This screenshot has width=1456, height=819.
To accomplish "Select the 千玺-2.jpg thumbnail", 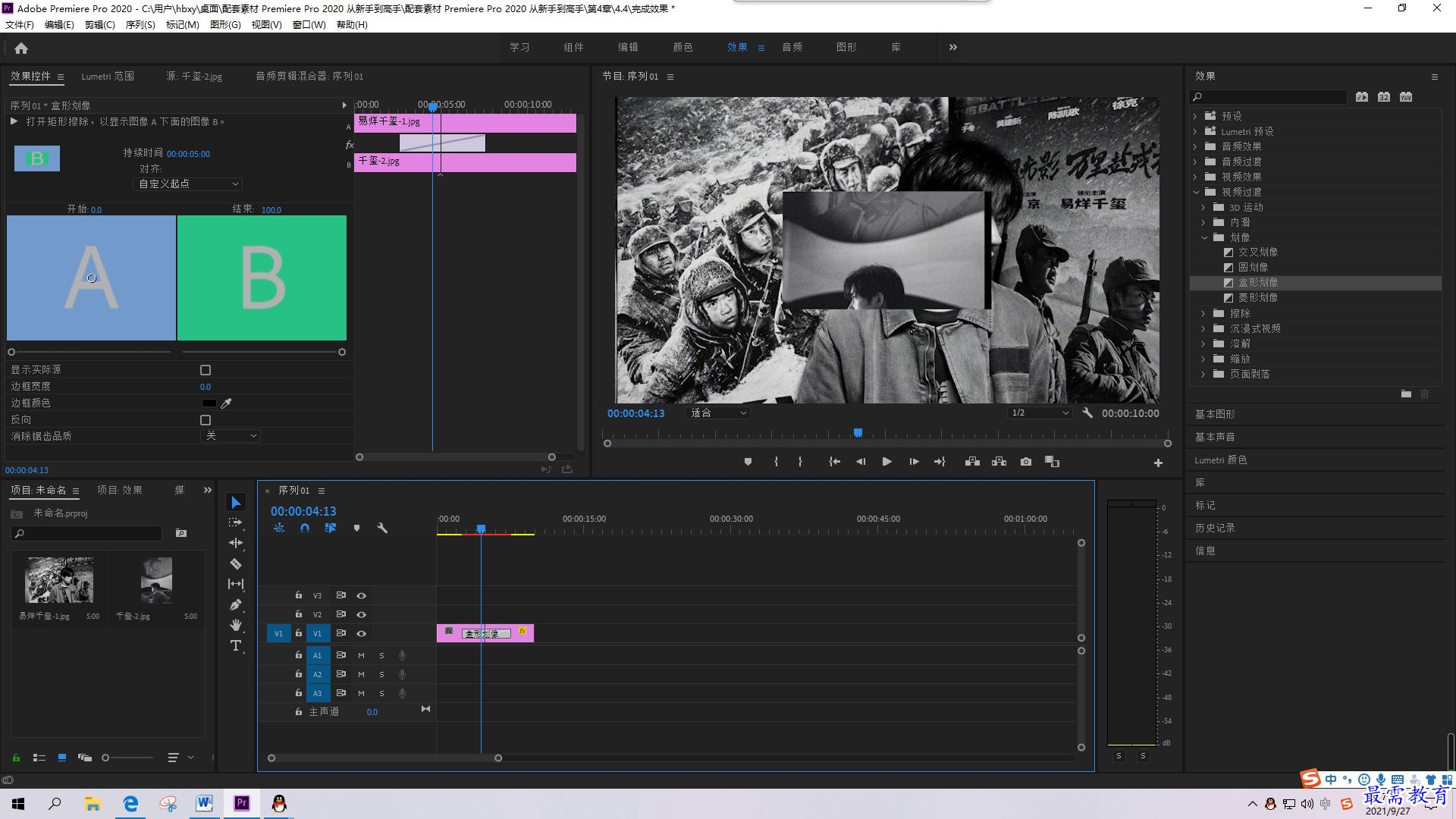I will pyautogui.click(x=156, y=580).
